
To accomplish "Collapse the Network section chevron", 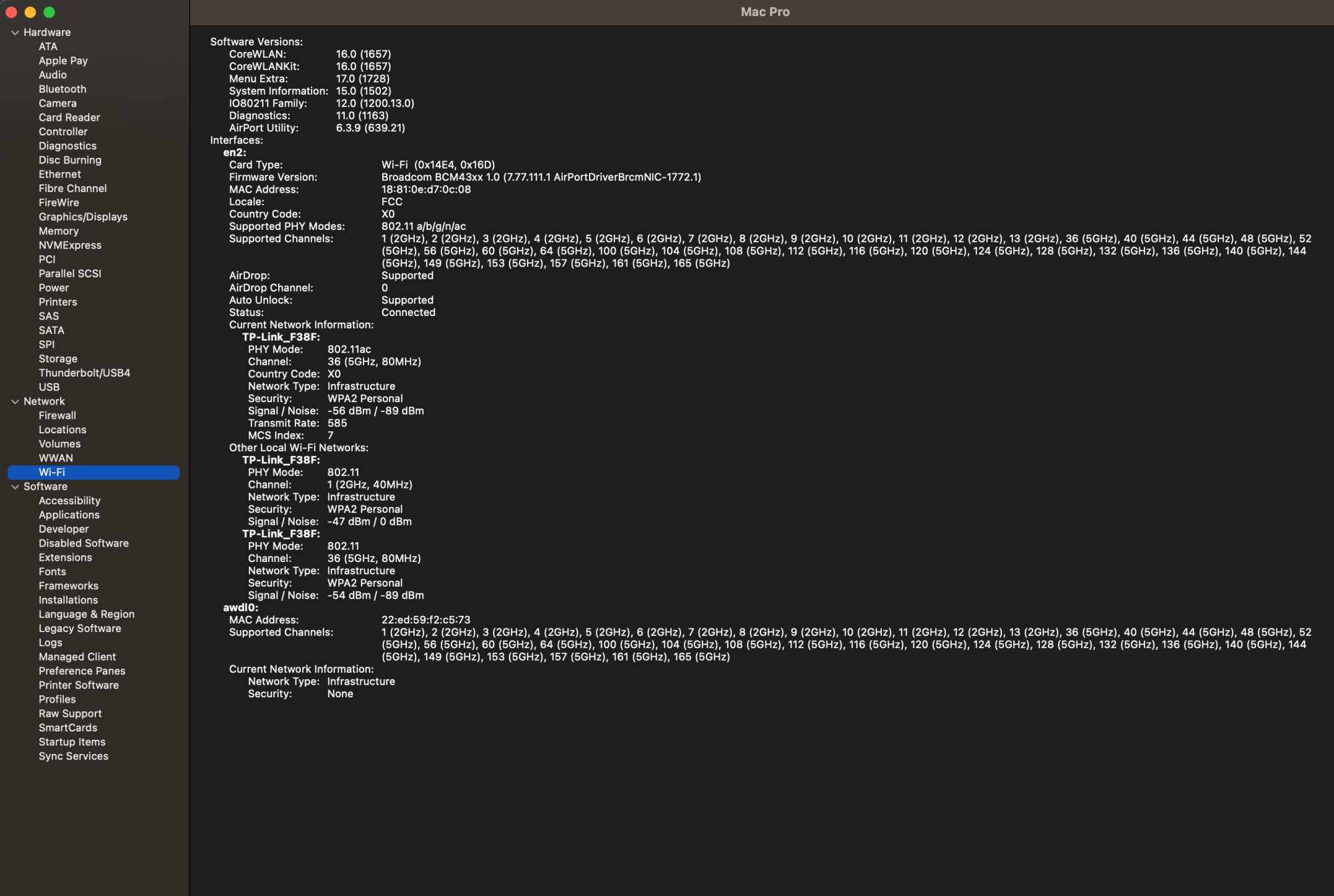I will pyautogui.click(x=15, y=401).
